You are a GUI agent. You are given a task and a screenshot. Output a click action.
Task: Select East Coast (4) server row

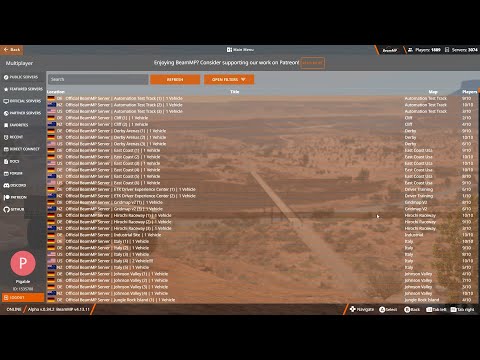click(x=262, y=170)
